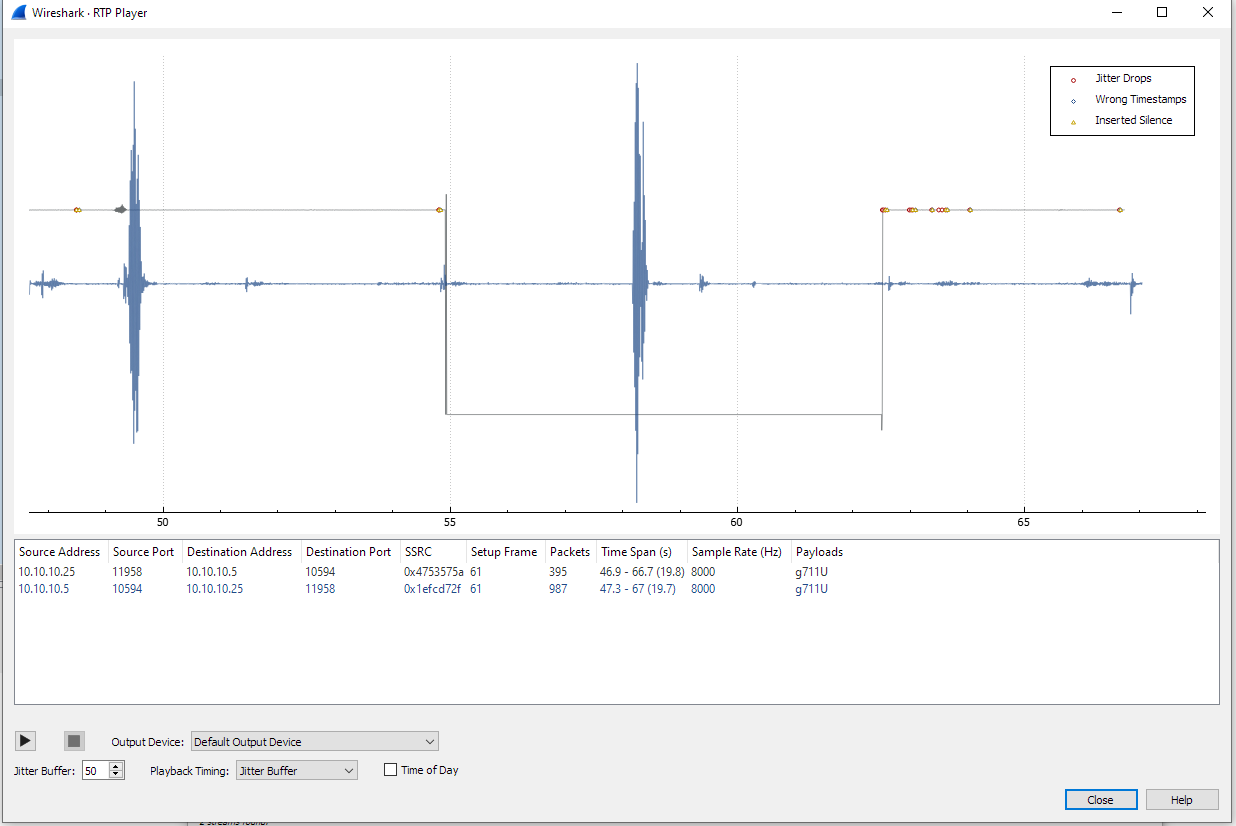Viewport: 1236px width, 826px height.
Task: Select the stream with SSRC 0x1efcd72f
Action: [x=433, y=589]
